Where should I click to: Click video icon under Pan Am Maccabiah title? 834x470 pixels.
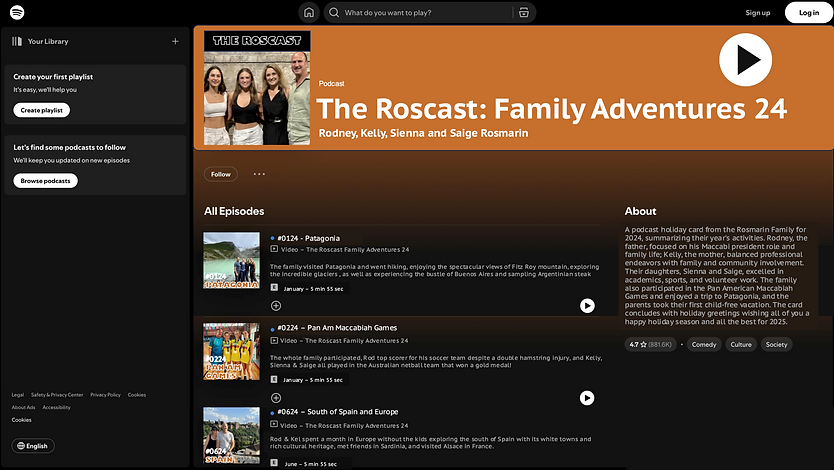[x=274, y=340]
